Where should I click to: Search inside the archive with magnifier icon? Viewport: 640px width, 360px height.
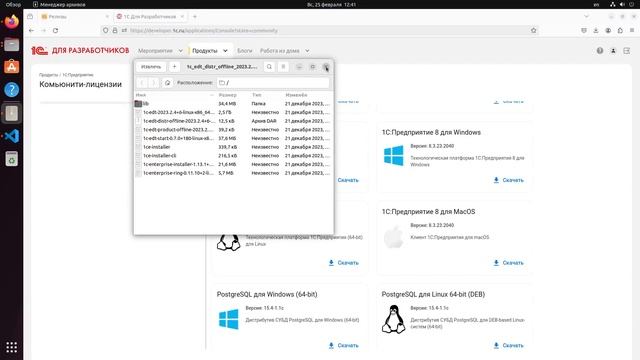[269, 67]
